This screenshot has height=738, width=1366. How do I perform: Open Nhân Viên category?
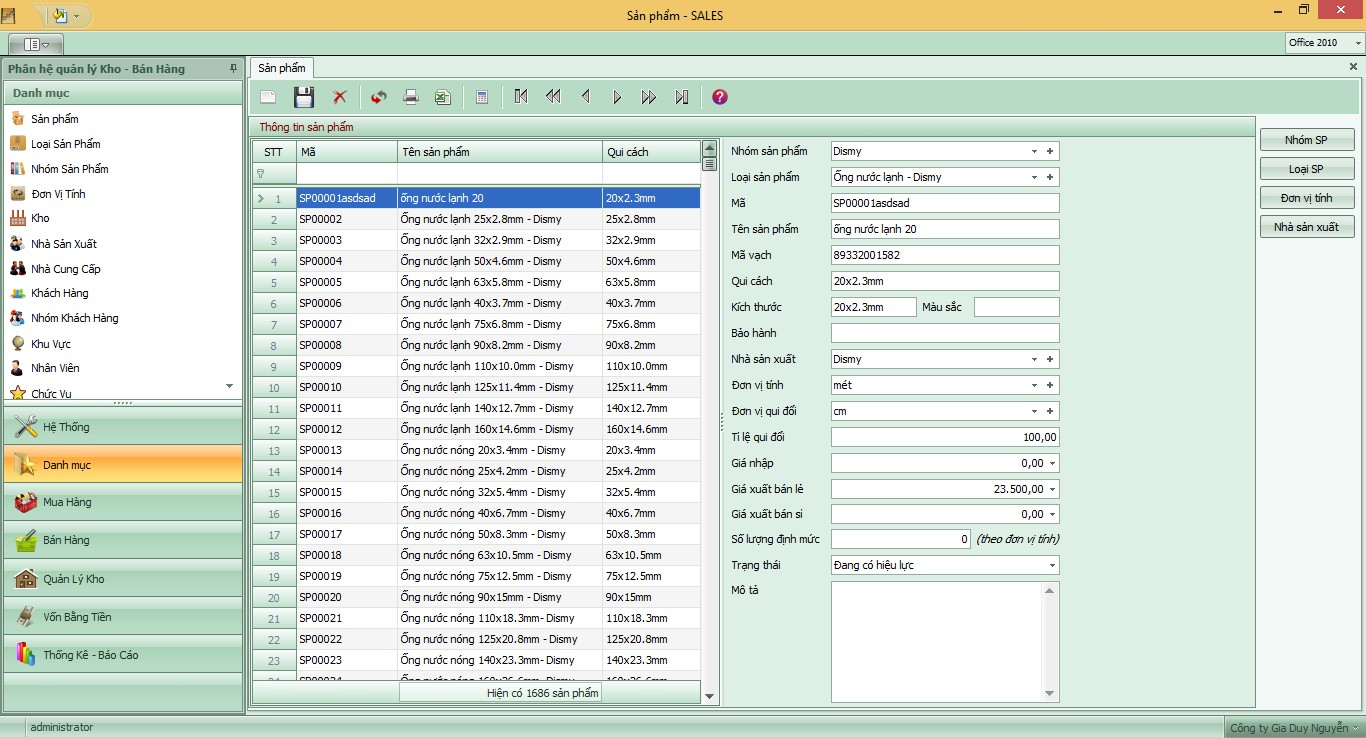click(55, 368)
